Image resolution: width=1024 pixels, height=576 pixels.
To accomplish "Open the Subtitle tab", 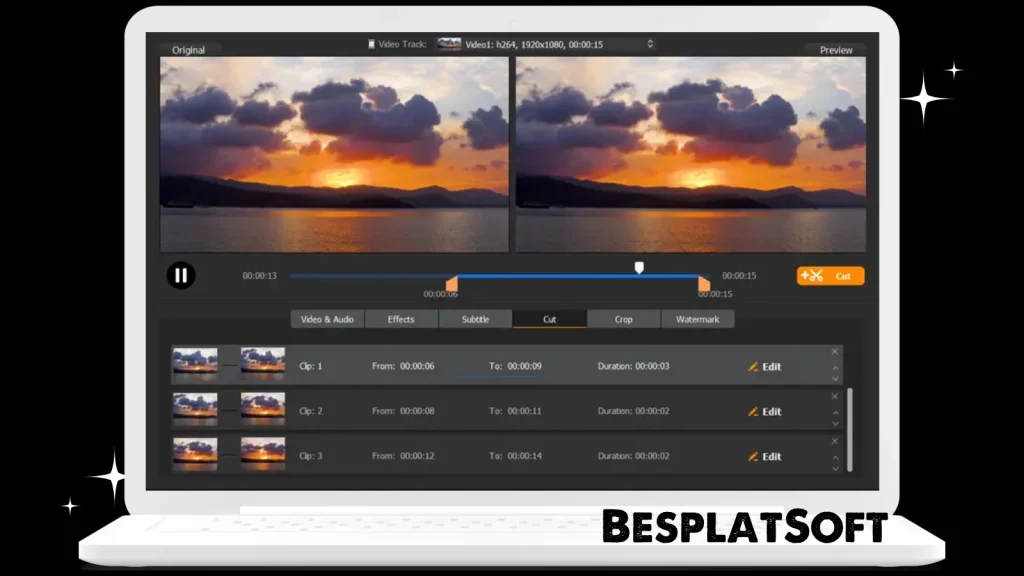I will [475, 319].
